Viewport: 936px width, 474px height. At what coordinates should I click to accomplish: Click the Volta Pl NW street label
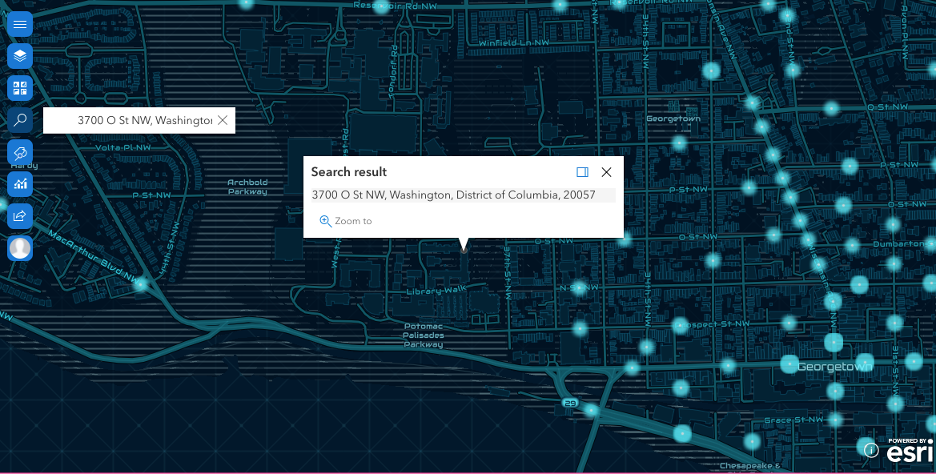[x=124, y=147]
